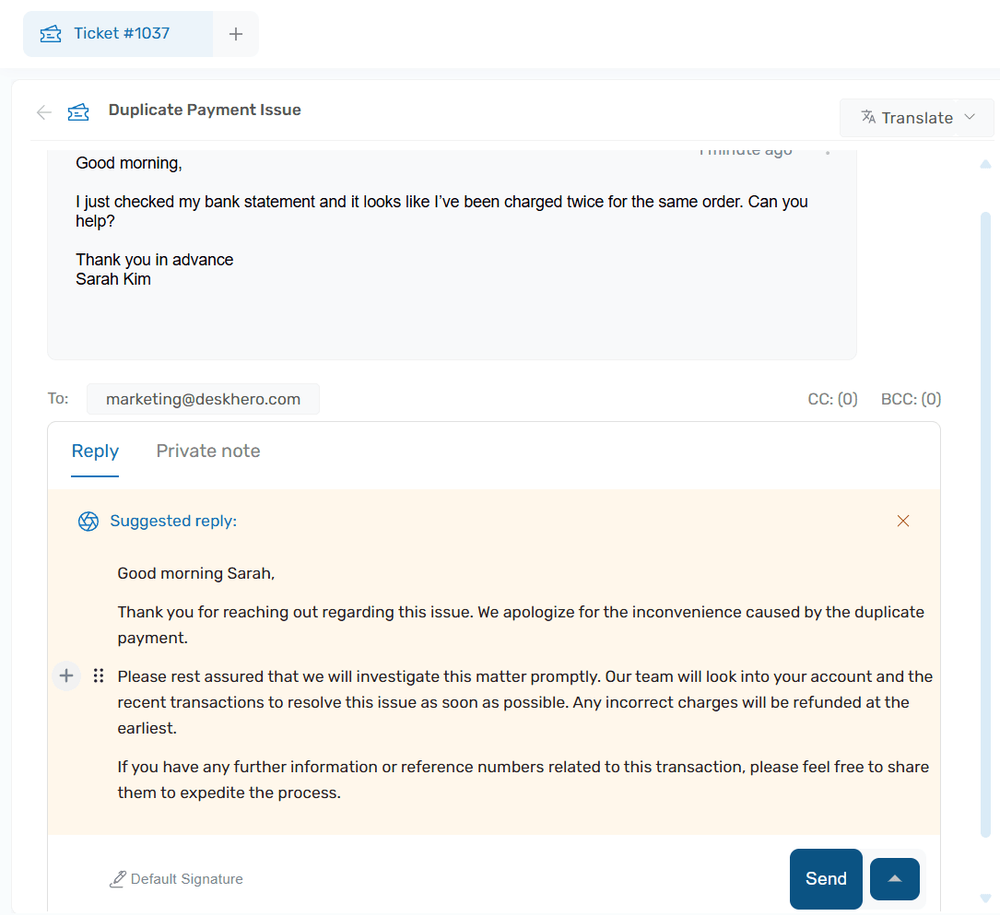Open the Translate dropdown

point(917,118)
